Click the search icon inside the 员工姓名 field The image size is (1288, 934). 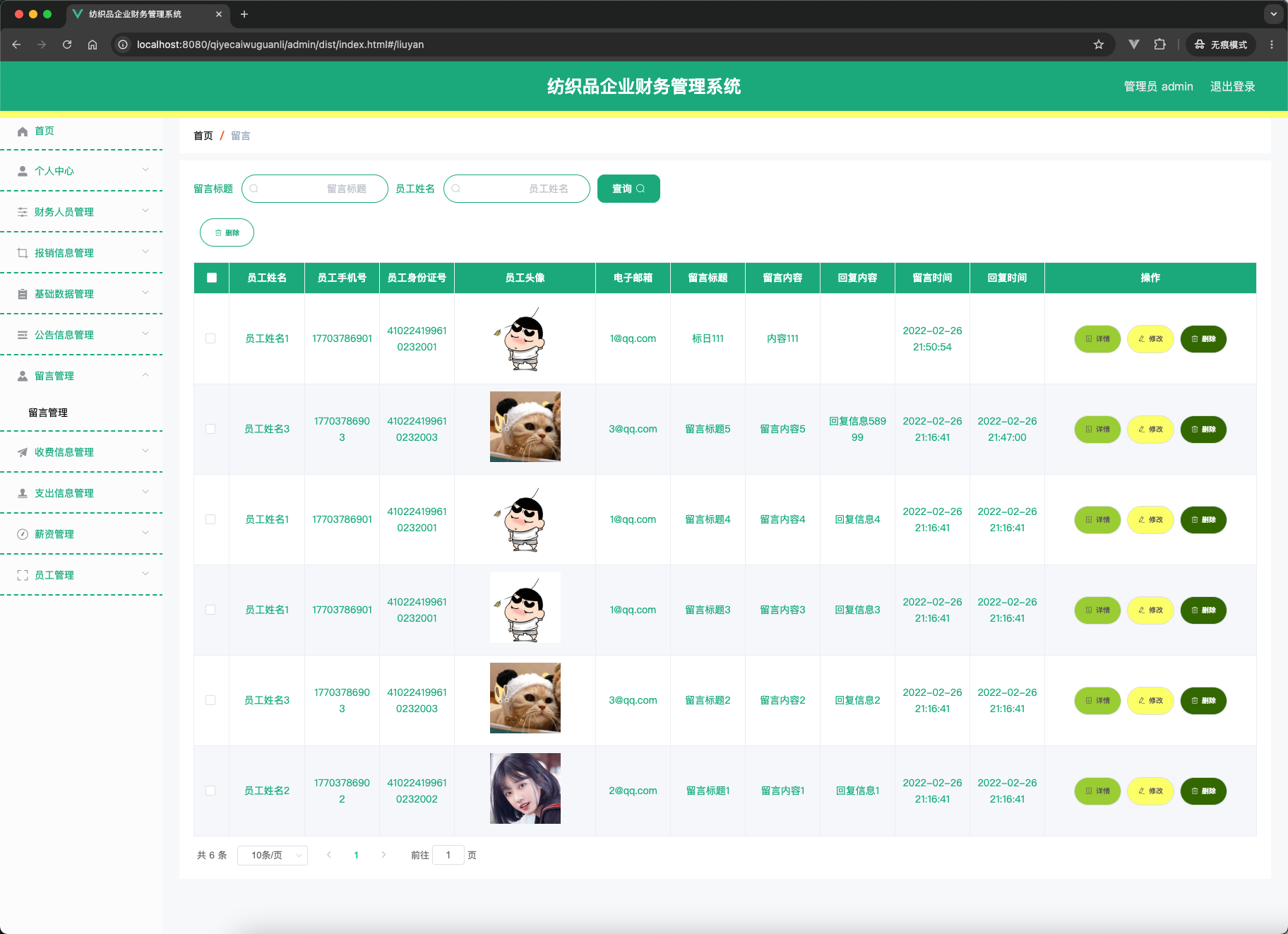pyautogui.click(x=456, y=189)
